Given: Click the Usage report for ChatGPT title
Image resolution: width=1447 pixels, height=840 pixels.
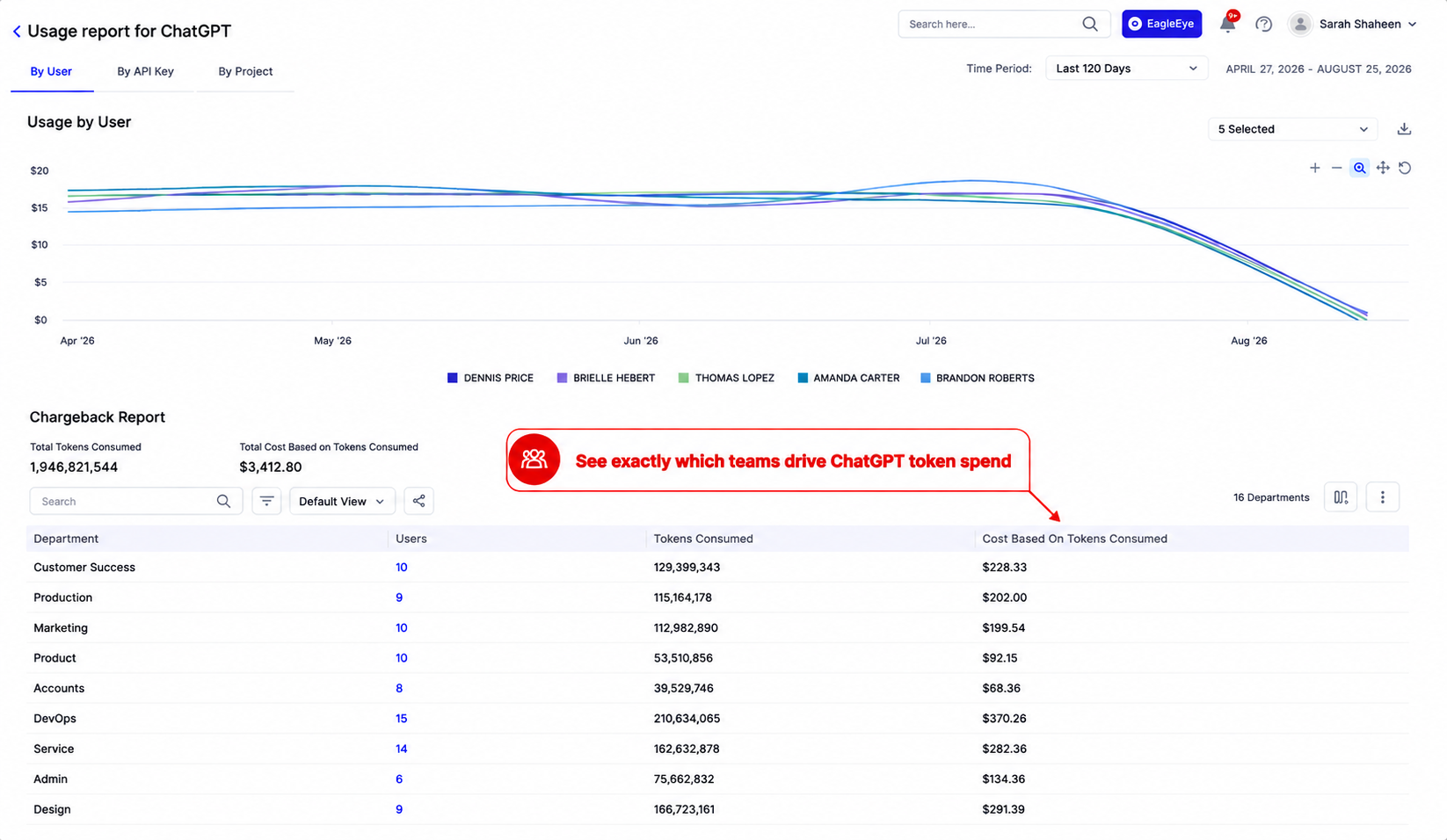Looking at the screenshot, I should pos(129,32).
